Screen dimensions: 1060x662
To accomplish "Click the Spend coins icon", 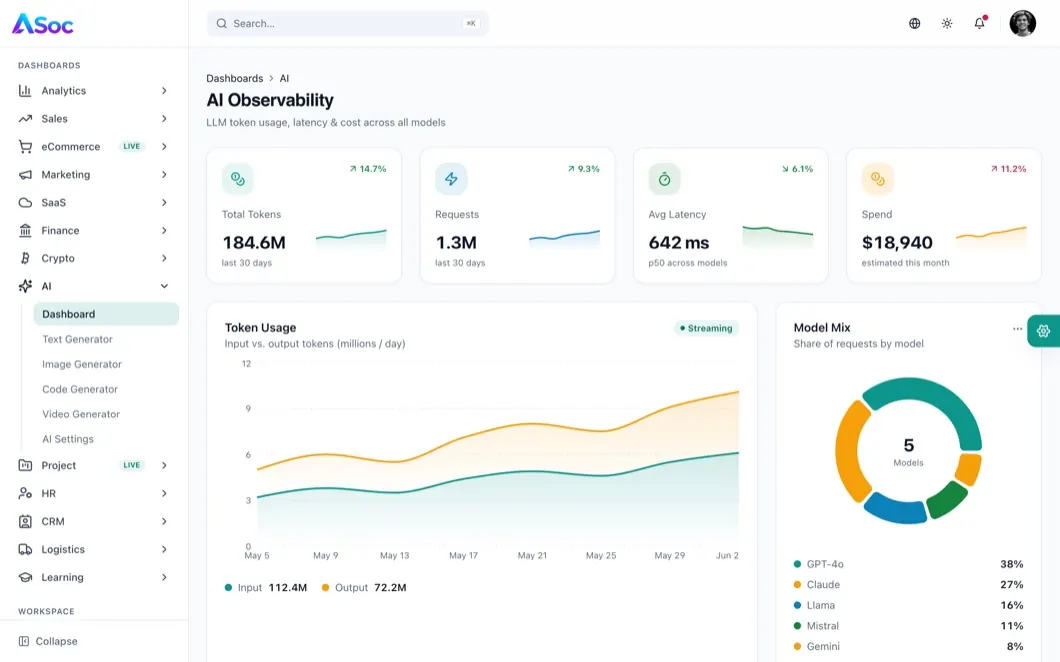I will coord(877,179).
